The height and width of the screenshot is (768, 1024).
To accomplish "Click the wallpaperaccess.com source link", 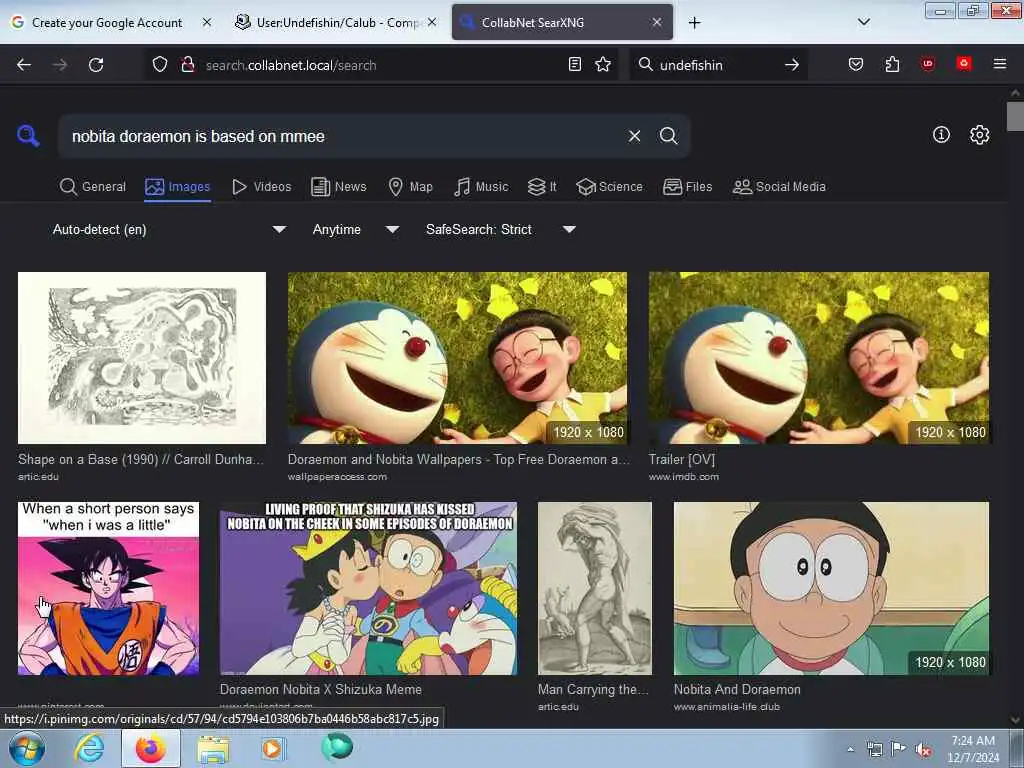I will pyautogui.click(x=337, y=477).
